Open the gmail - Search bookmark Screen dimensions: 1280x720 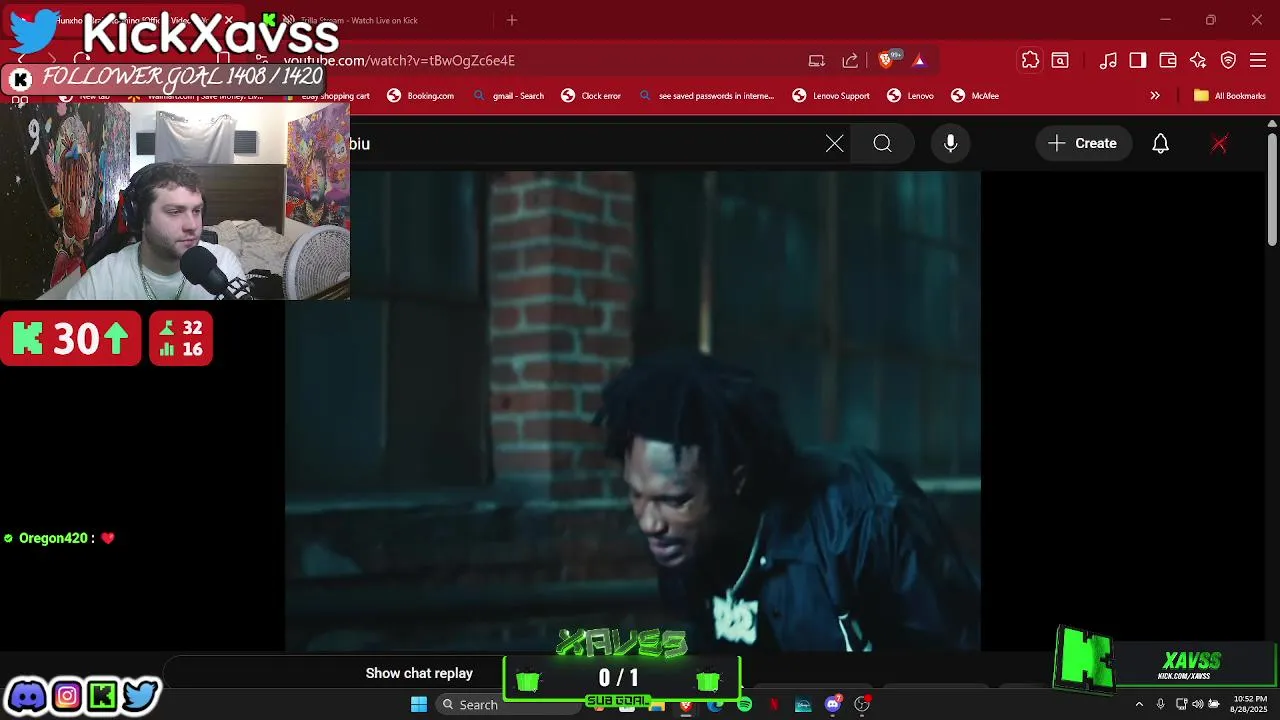(x=509, y=96)
